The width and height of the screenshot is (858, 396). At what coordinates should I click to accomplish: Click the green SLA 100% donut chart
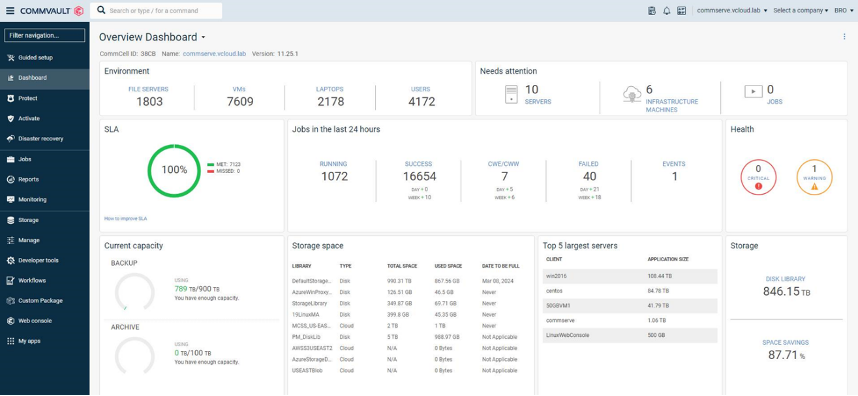(x=175, y=170)
